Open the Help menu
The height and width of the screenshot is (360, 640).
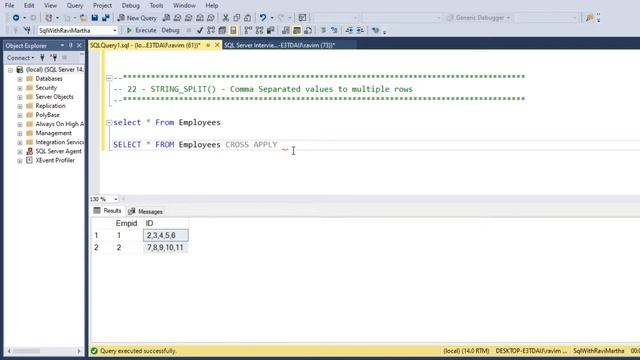tap(211, 6)
